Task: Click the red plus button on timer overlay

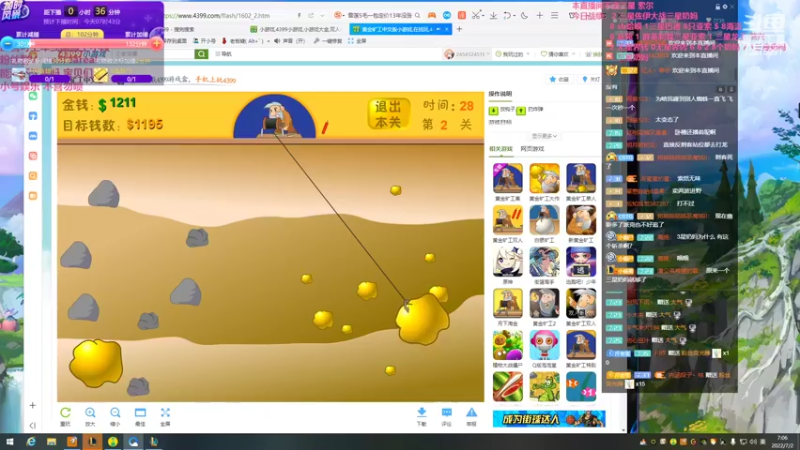Action: point(157,44)
